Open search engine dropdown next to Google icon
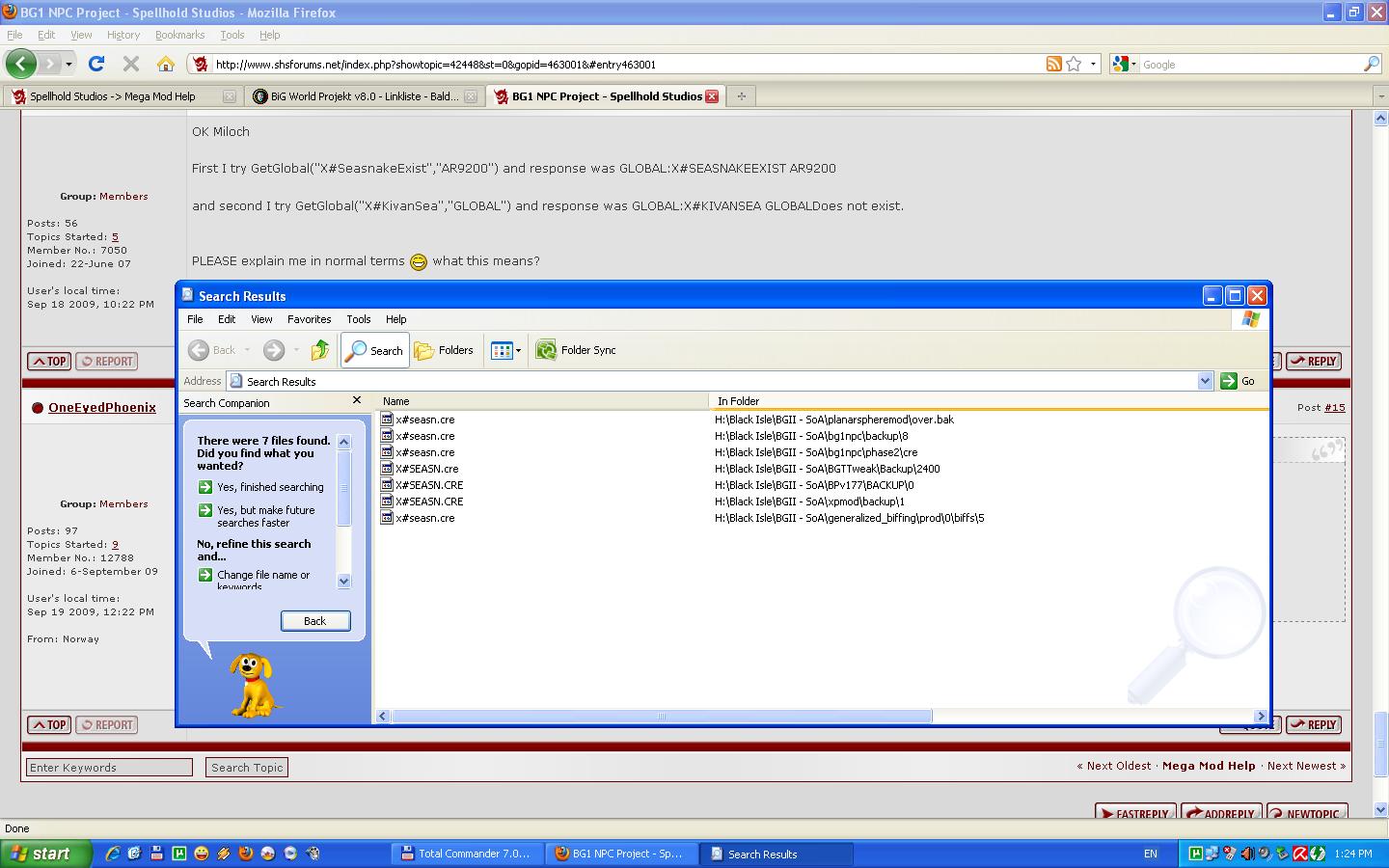The height and width of the screenshot is (868, 1389). click(1134, 64)
